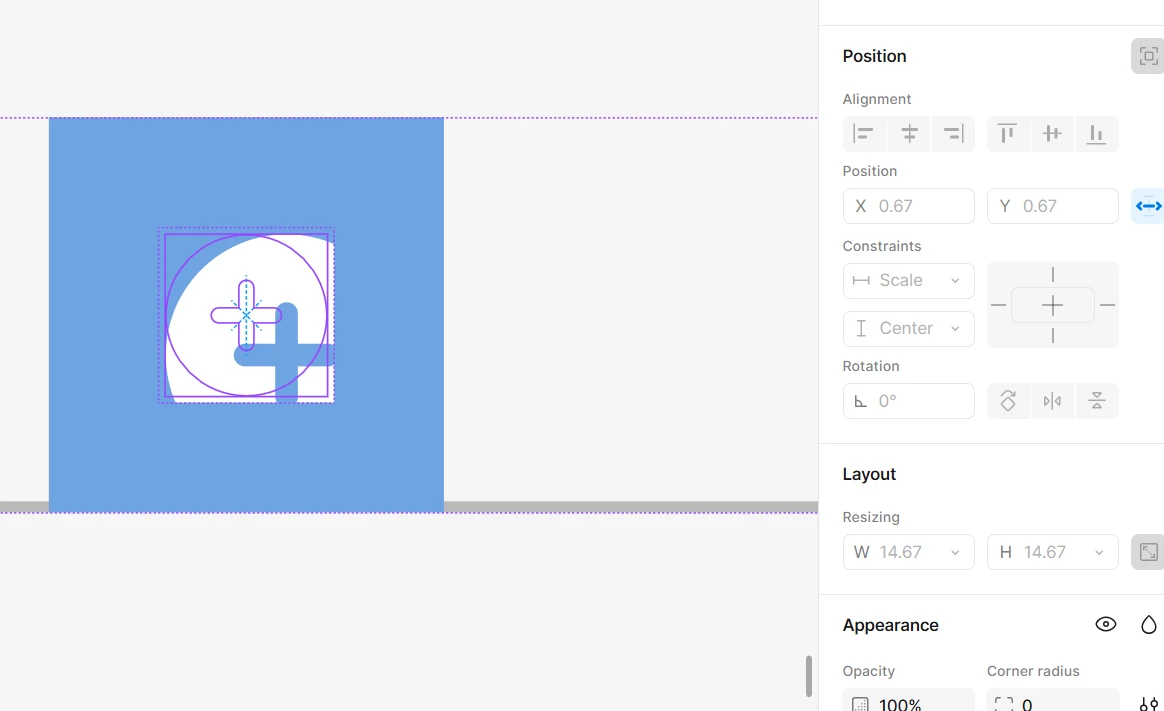Click the Align left icon
1164x711 pixels.
click(863, 134)
